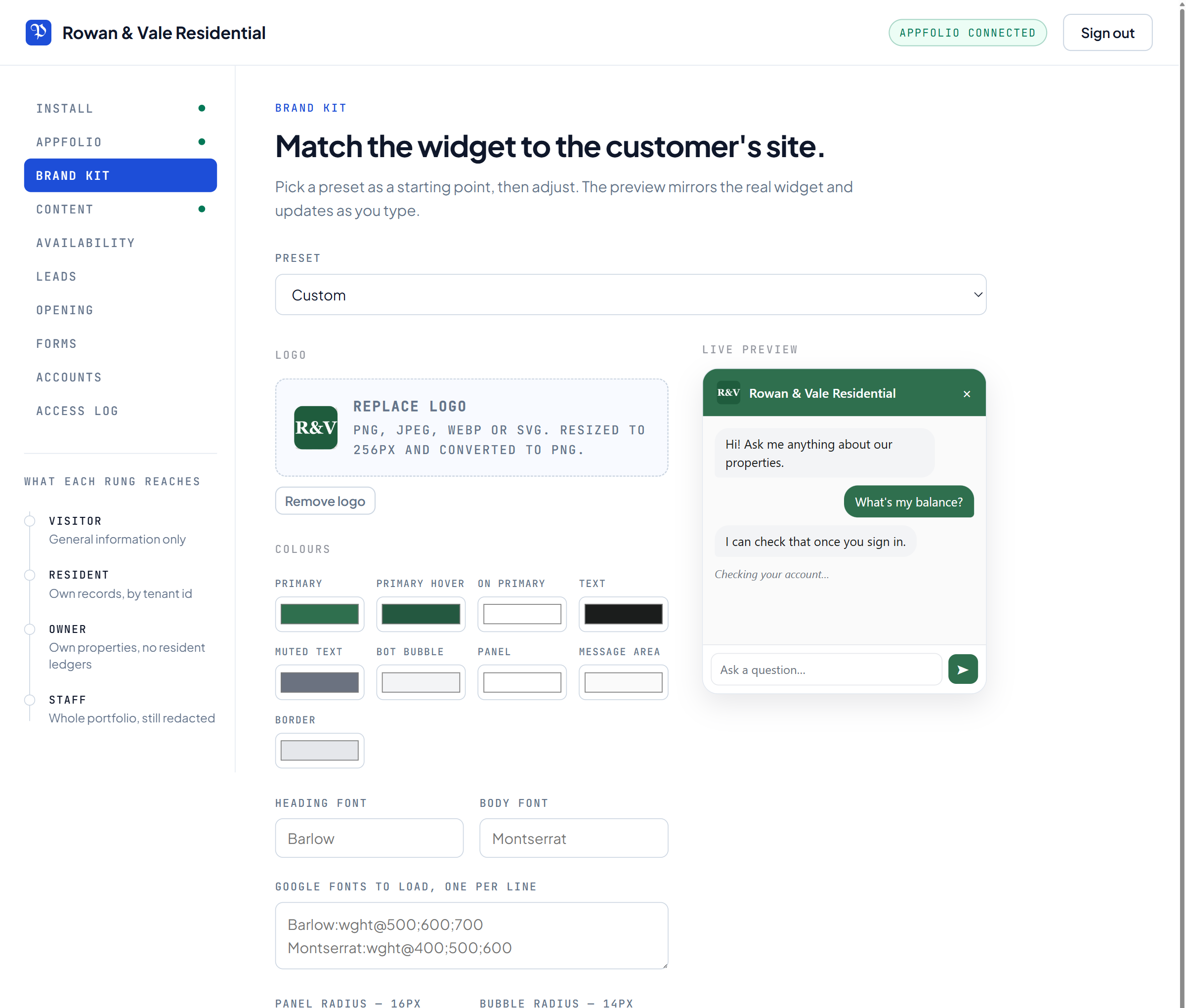The width and height of the screenshot is (1186, 1008).
Task: Click the Sign out button
Action: (x=1107, y=33)
